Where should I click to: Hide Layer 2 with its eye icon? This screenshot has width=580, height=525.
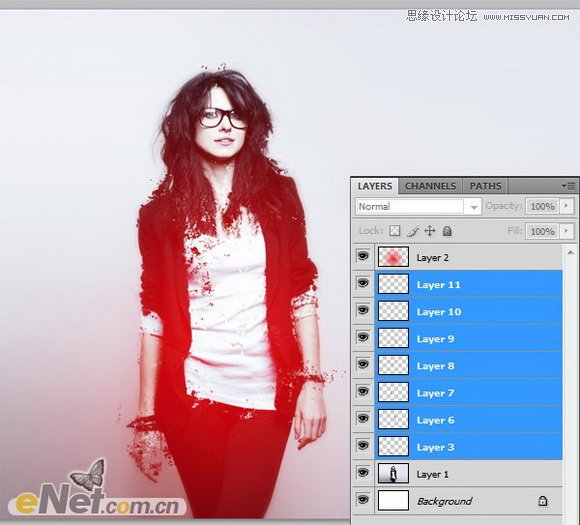click(363, 256)
